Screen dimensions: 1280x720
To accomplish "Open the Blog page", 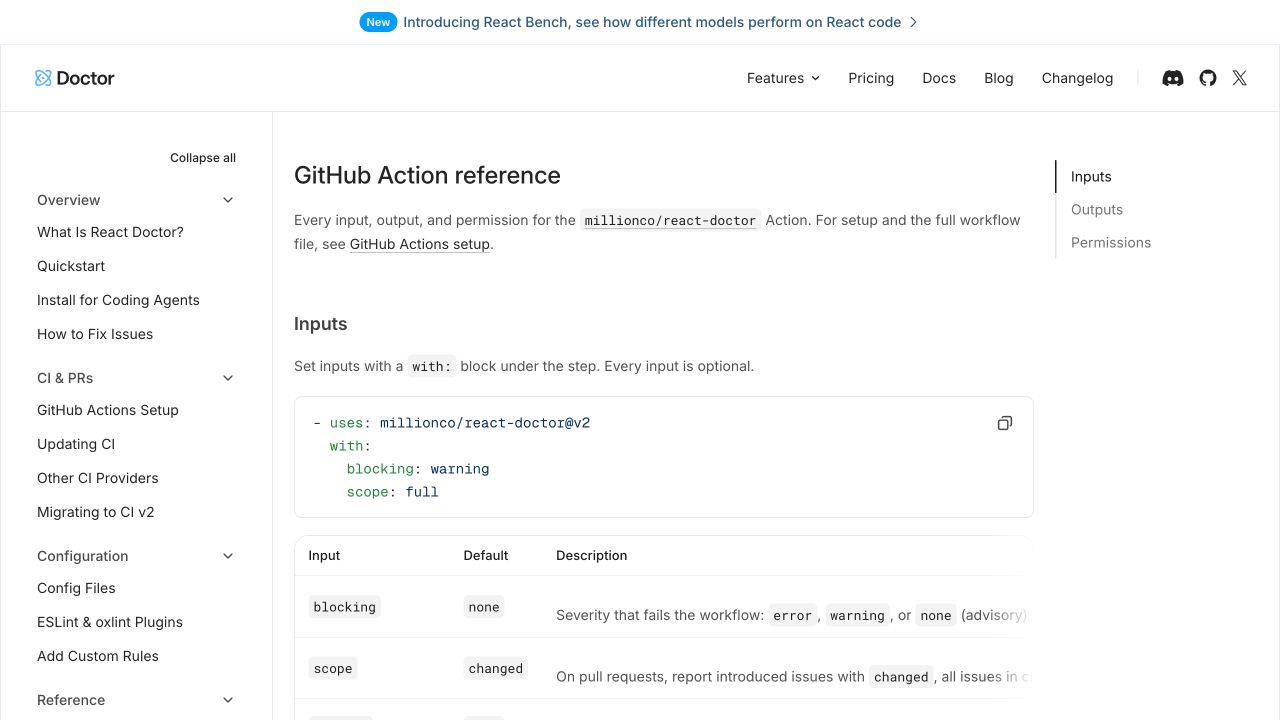I will [x=999, y=78].
